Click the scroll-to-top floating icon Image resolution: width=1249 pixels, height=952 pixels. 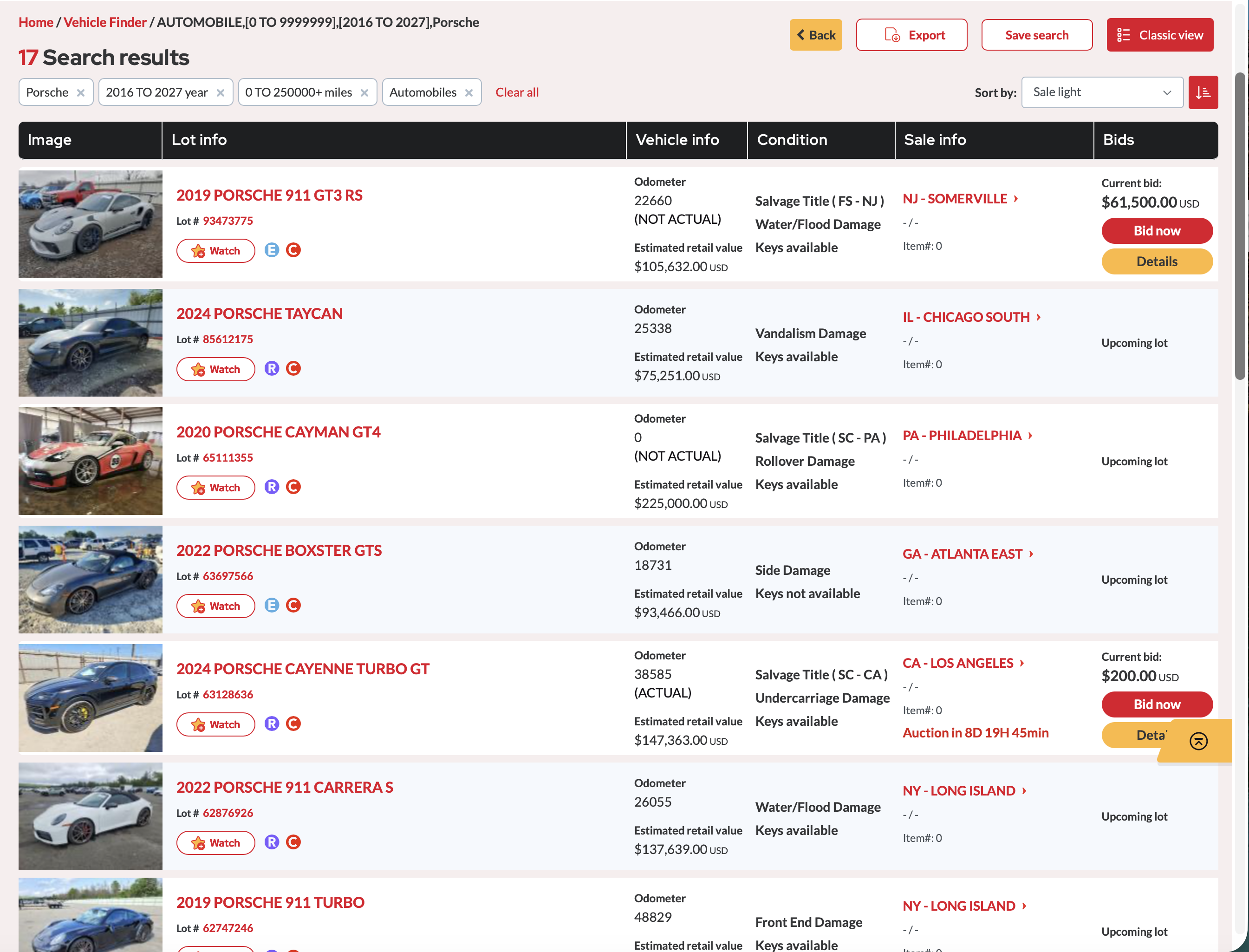pos(1198,741)
